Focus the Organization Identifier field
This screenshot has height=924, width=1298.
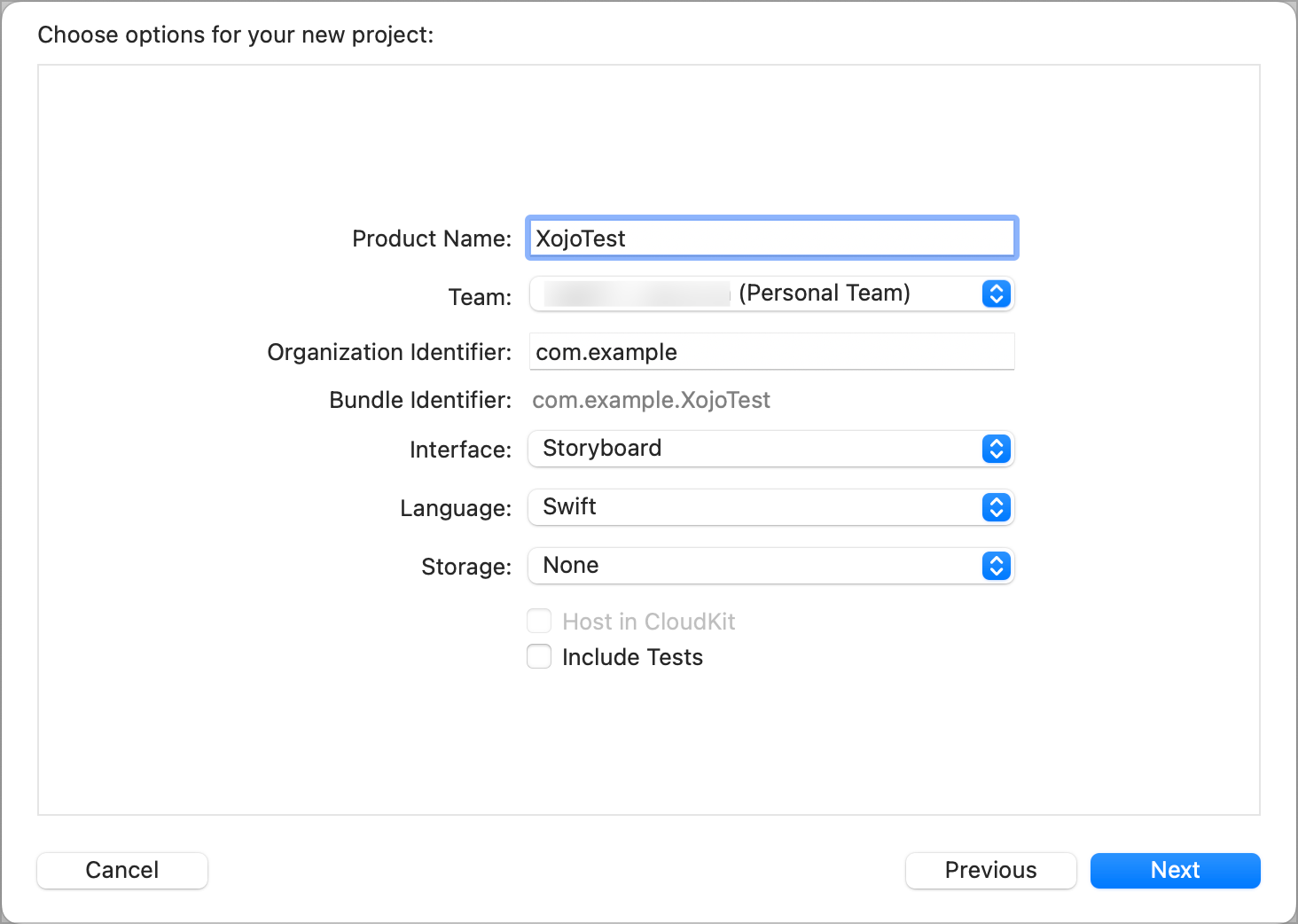tap(771, 352)
